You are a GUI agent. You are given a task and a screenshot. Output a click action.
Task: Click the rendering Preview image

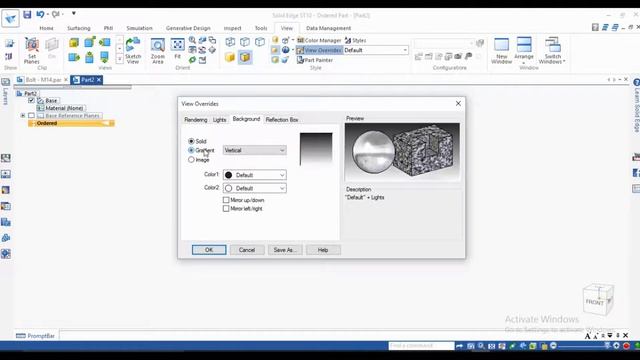[x=402, y=151]
